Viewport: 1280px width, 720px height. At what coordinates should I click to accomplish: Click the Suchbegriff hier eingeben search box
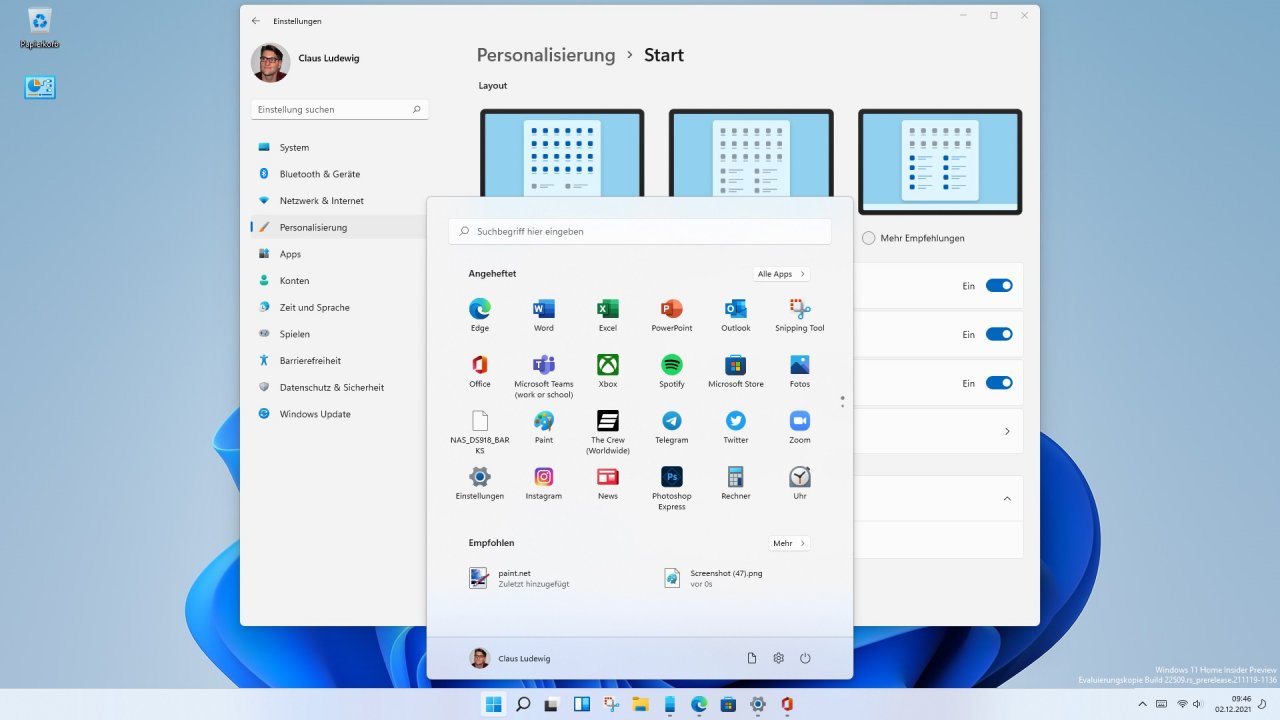(x=640, y=231)
